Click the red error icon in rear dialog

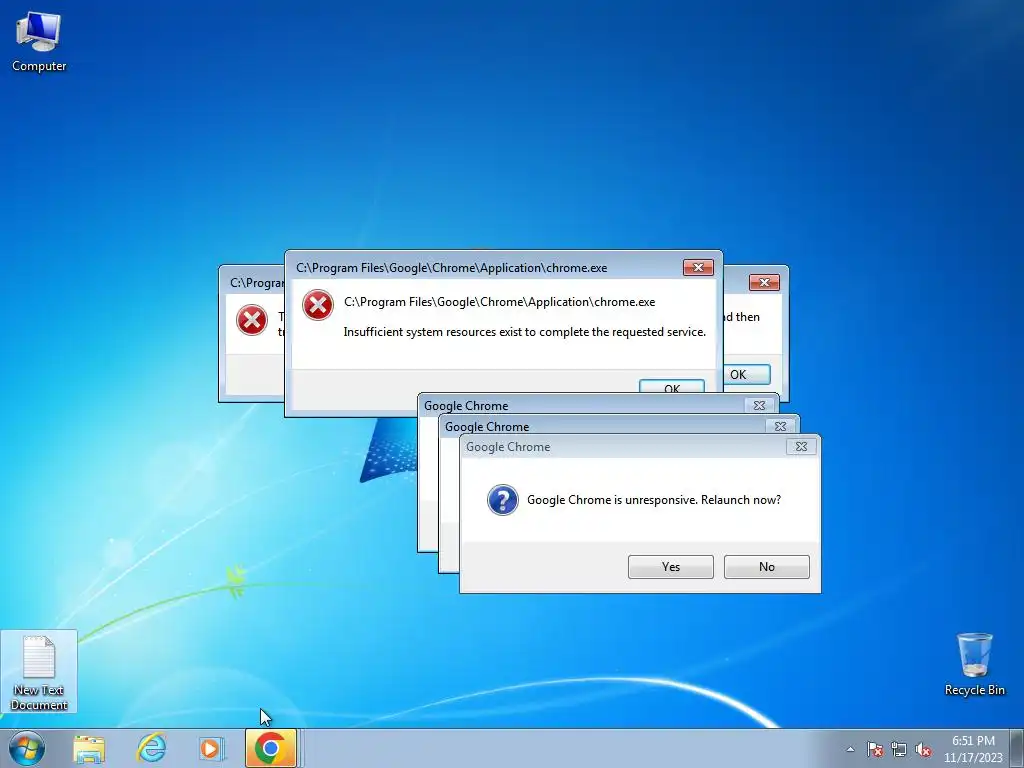(x=251, y=320)
